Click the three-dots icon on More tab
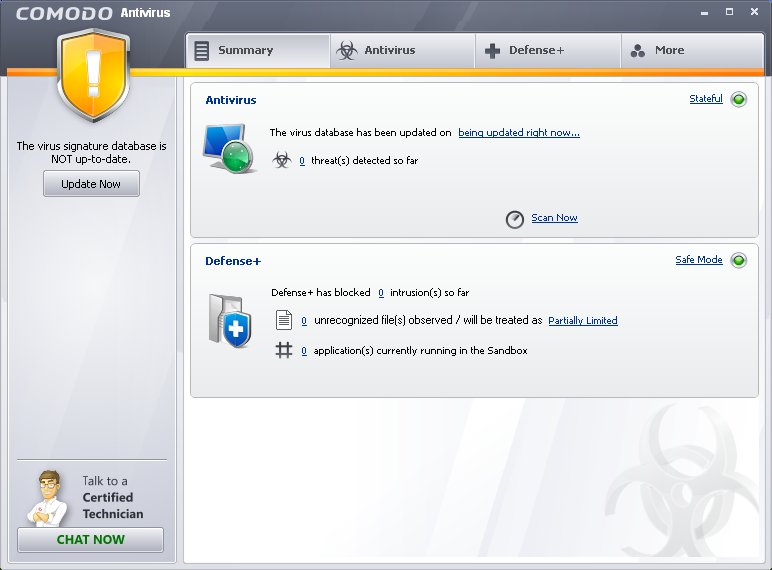Image resolution: width=772 pixels, height=570 pixels. point(638,51)
